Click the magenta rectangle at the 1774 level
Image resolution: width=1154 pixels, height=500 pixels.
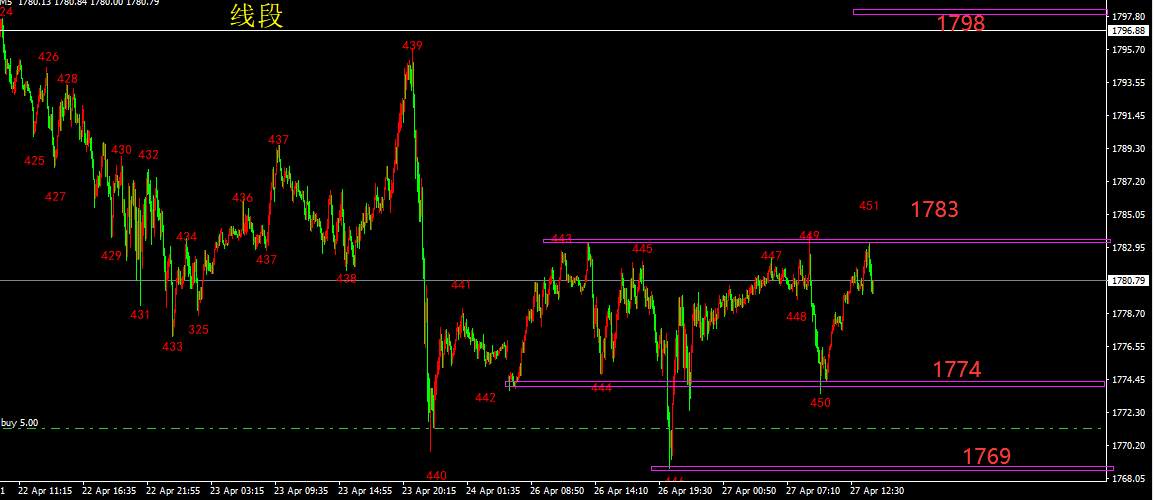click(x=805, y=384)
